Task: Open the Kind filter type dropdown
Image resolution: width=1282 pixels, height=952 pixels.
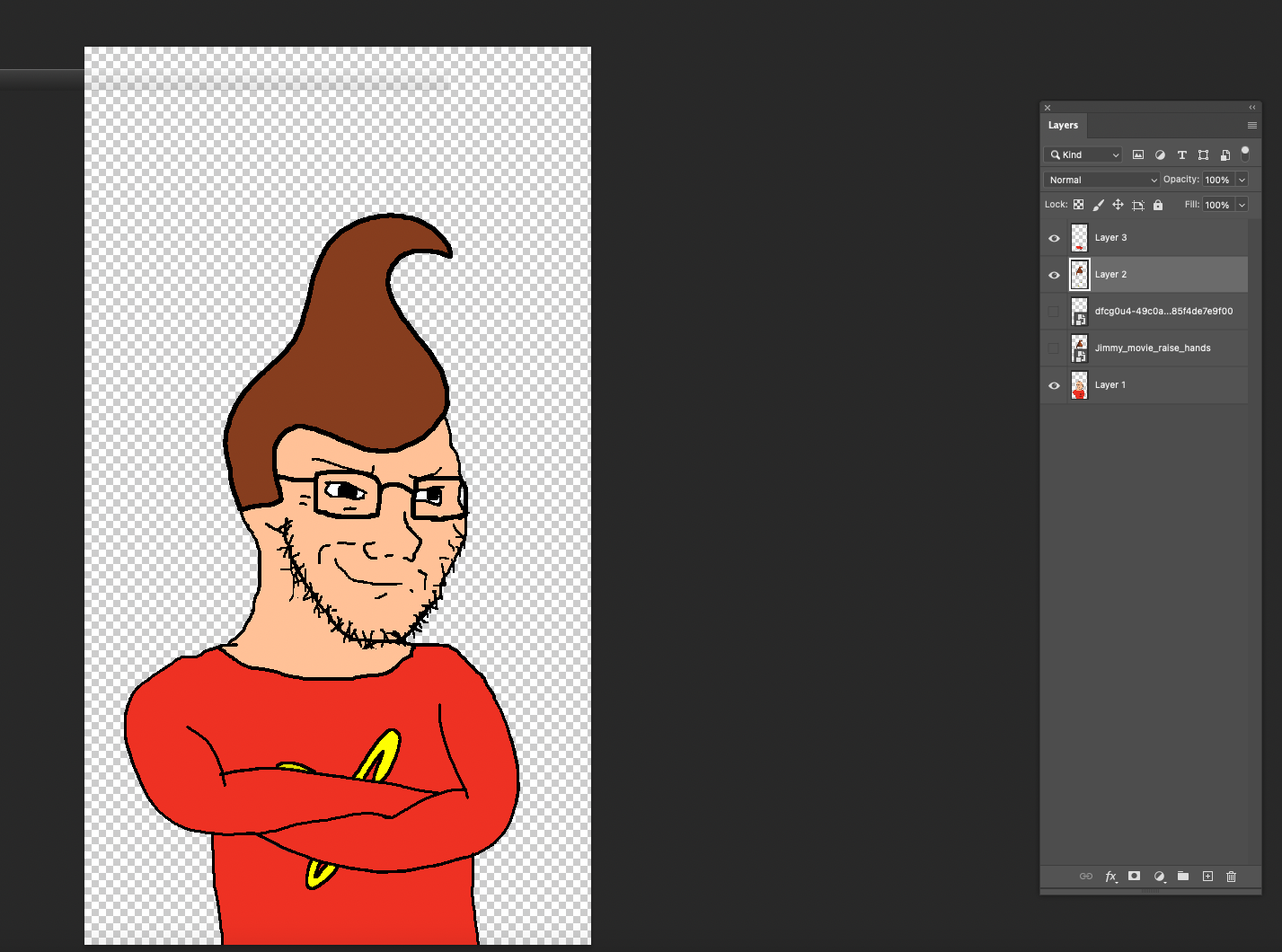Action: (x=1083, y=154)
